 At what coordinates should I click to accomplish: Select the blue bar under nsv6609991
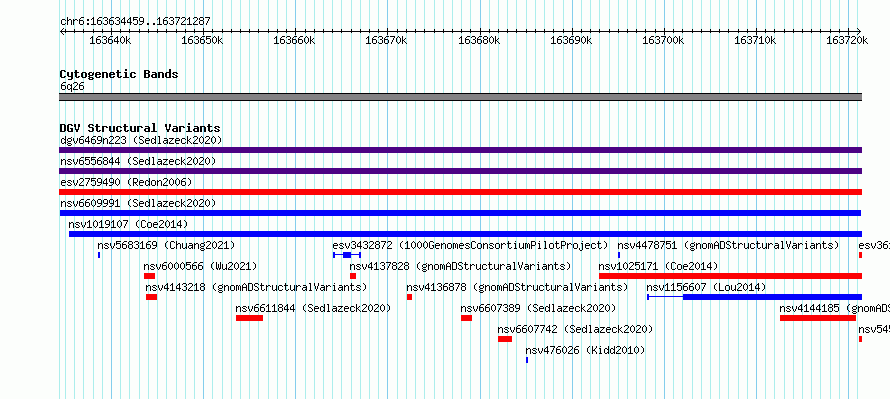click(x=460, y=213)
